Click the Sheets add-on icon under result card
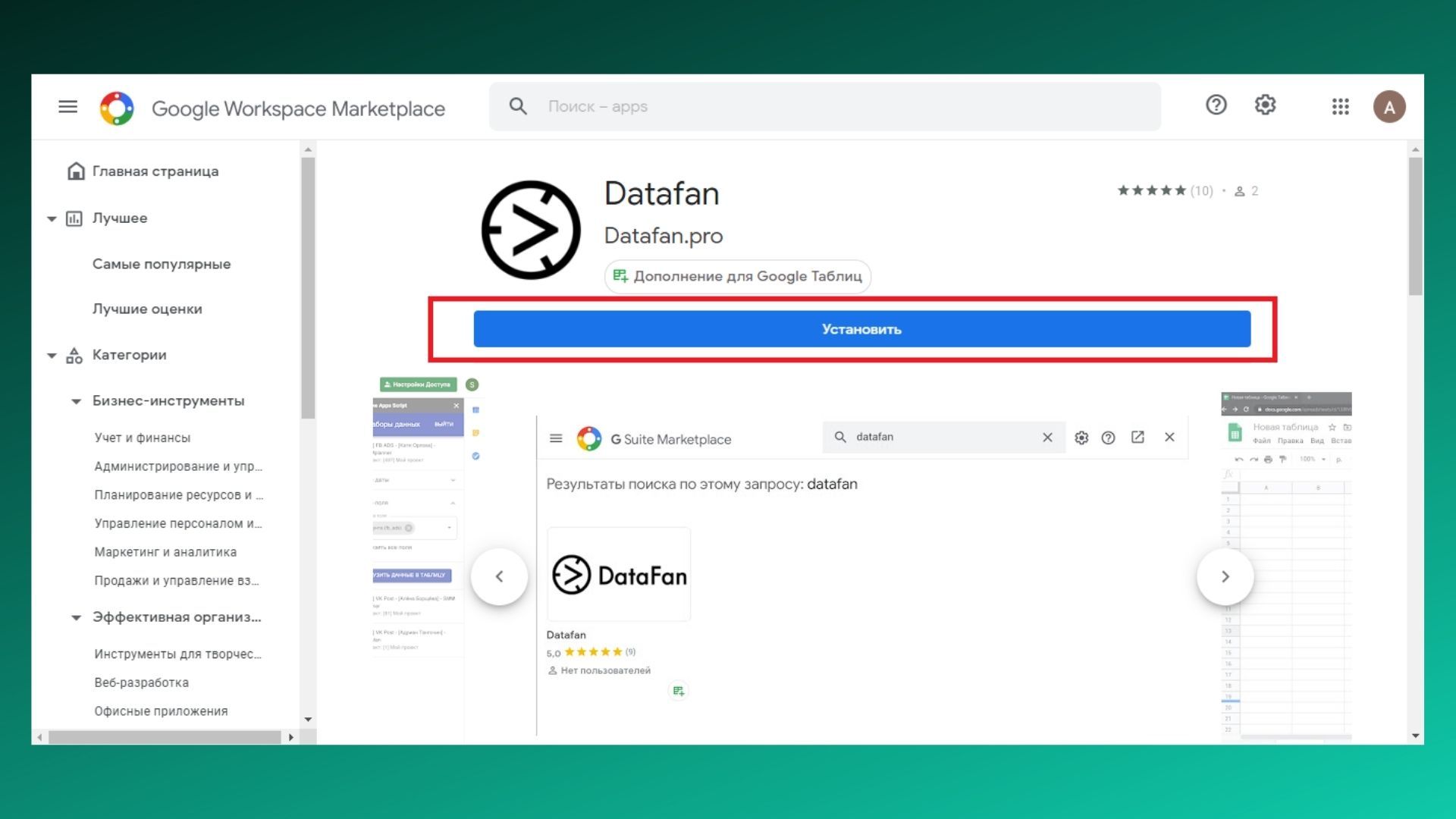The height and width of the screenshot is (819, 1456). tap(678, 691)
